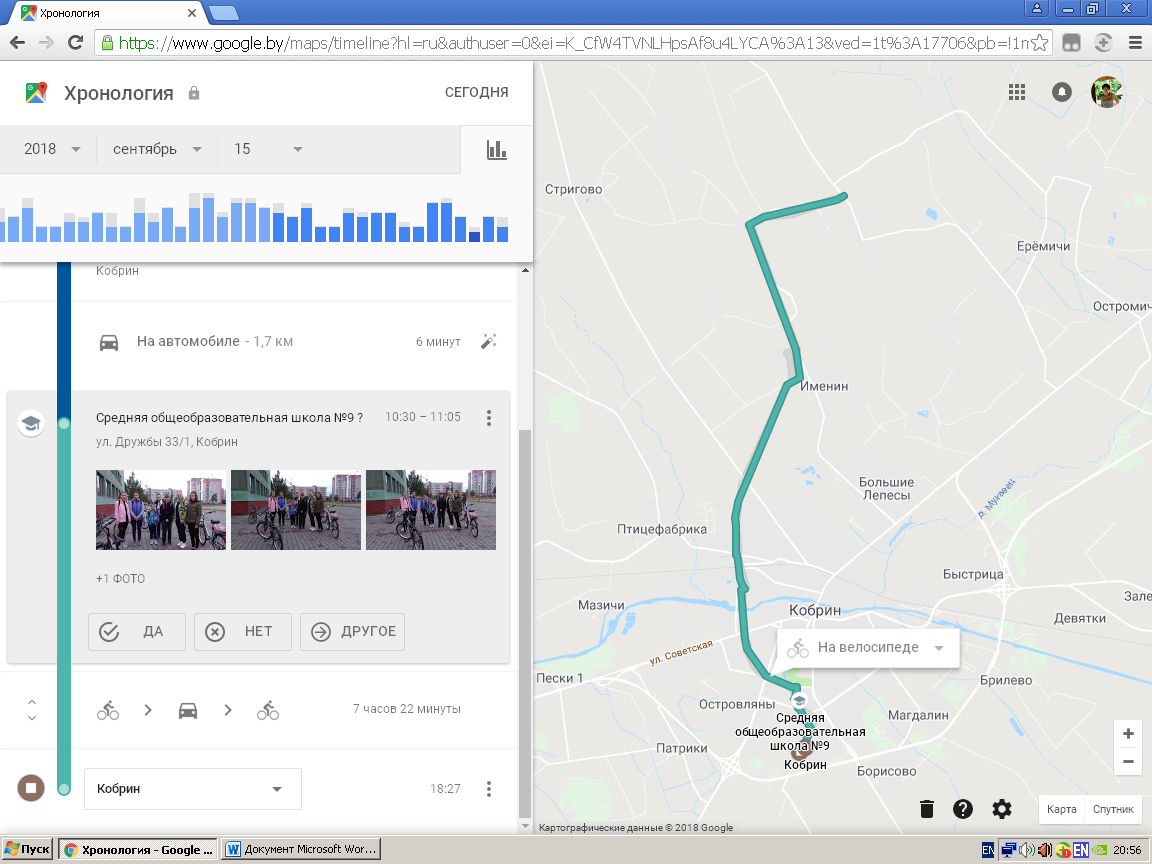Open the help question mark icon
This screenshot has width=1152, height=864.
point(962,809)
